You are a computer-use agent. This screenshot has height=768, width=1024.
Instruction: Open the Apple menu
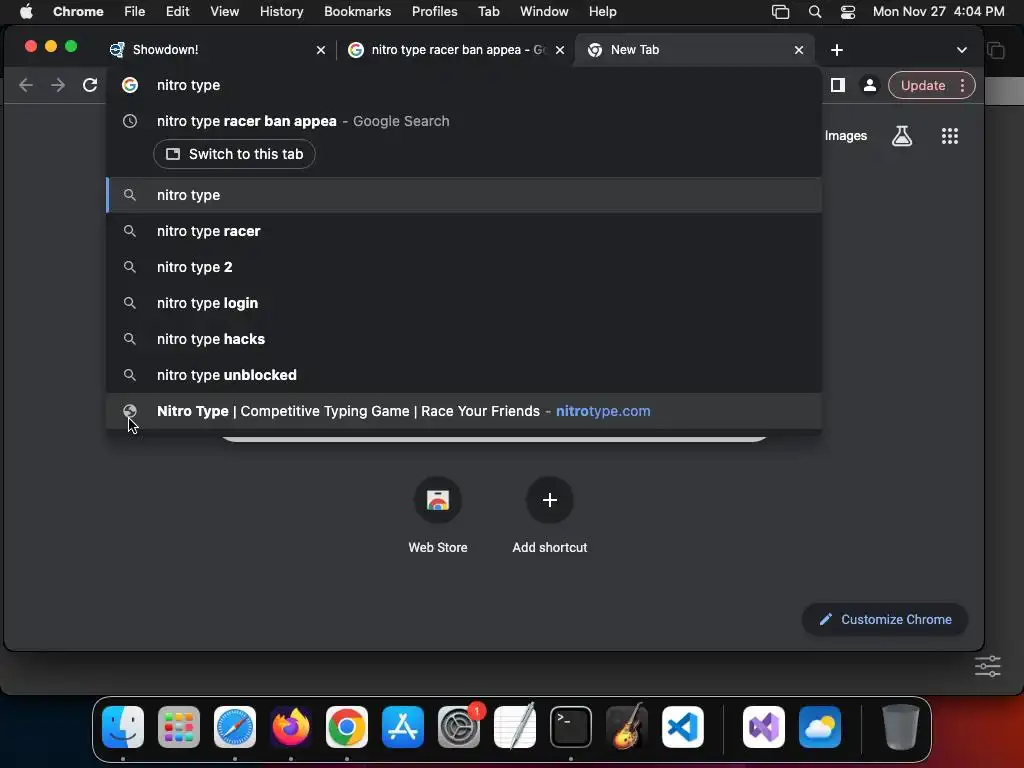point(26,11)
